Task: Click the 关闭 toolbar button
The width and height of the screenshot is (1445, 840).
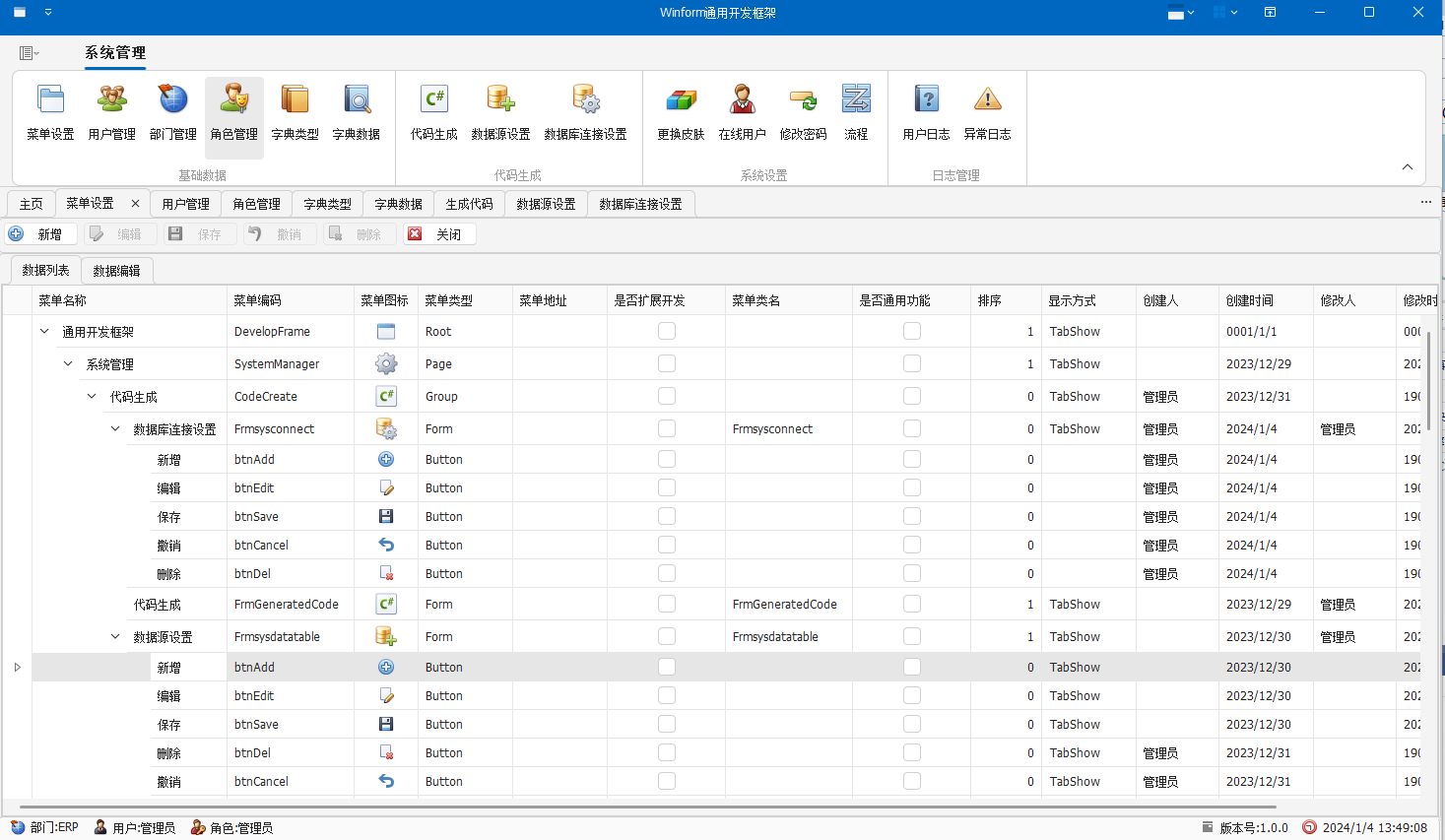Action: pyautogui.click(x=438, y=234)
